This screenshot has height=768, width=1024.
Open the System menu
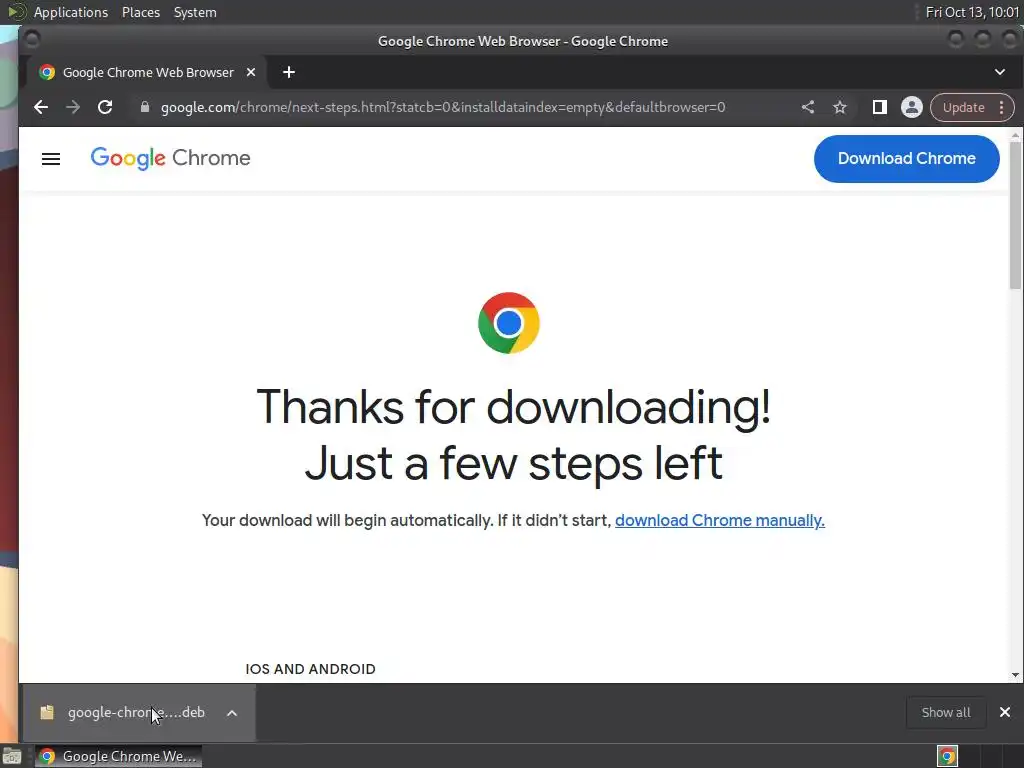(x=195, y=12)
